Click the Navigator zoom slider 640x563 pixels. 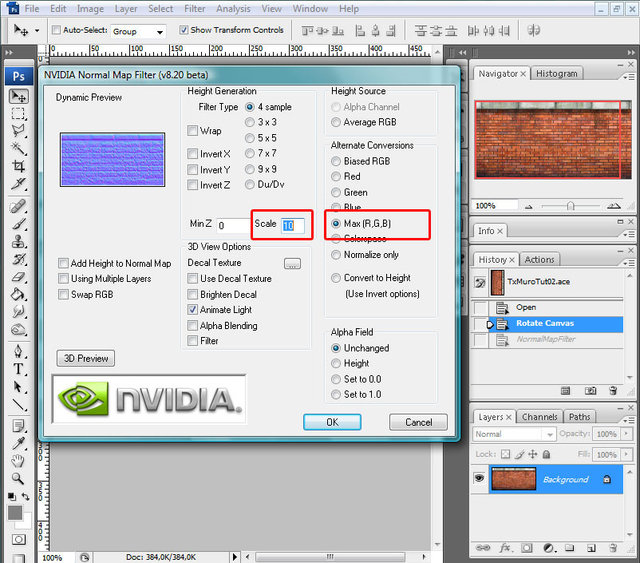(567, 205)
